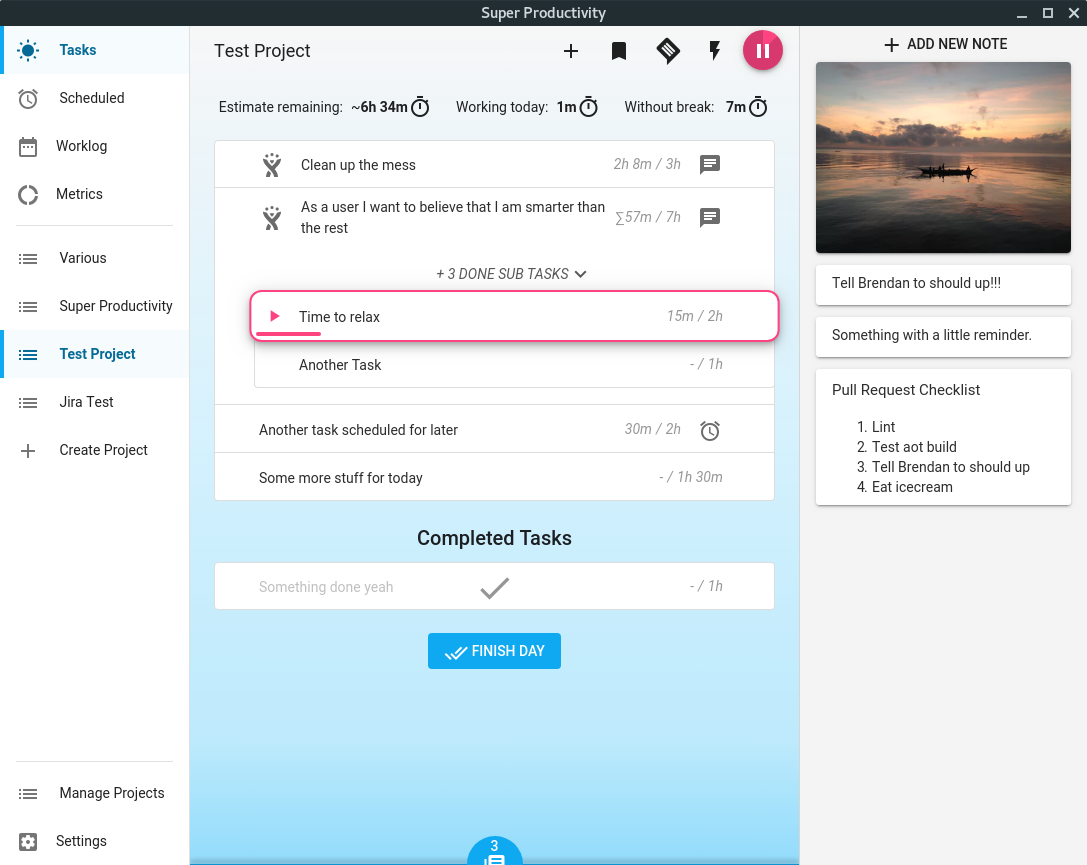Minimize the Super Productivity window
This screenshot has height=865, width=1087.
click(x=1022, y=14)
